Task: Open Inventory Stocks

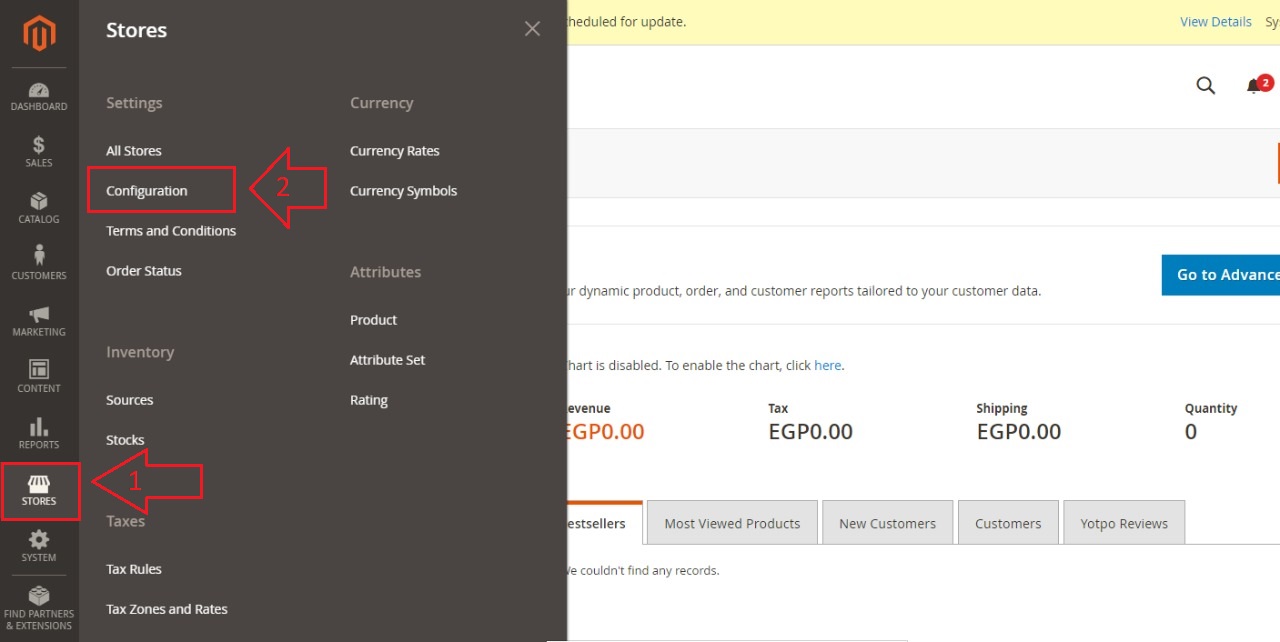Action: click(x=125, y=440)
